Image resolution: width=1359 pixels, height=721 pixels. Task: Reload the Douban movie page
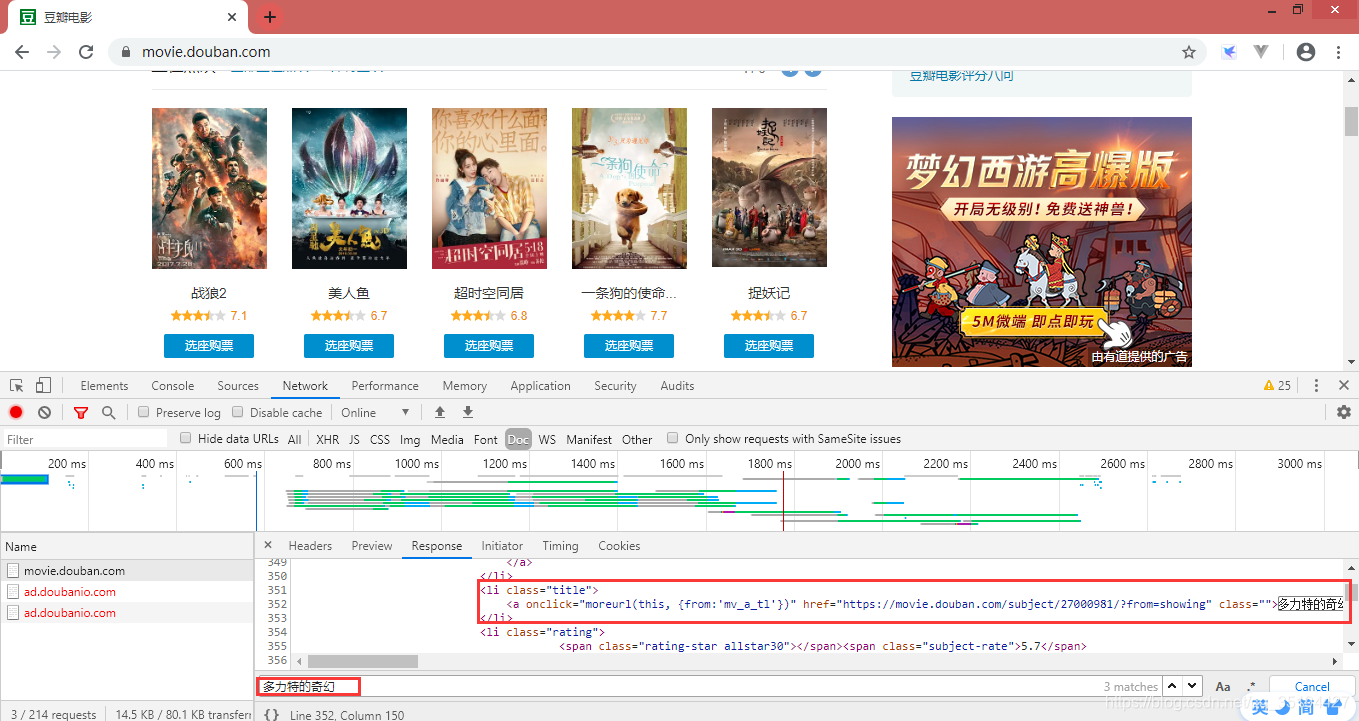[x=86, y=52]
